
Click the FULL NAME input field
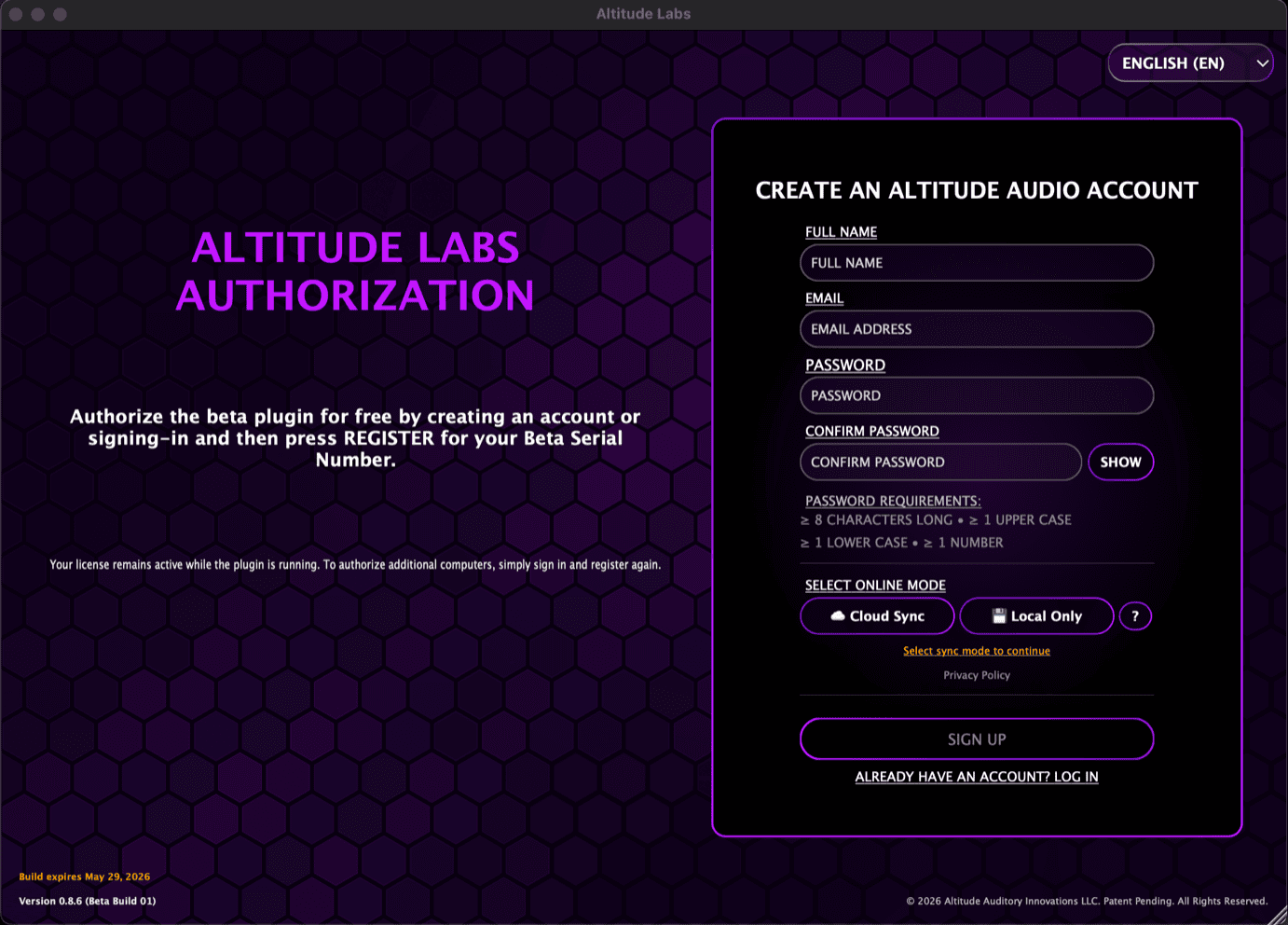977,263
